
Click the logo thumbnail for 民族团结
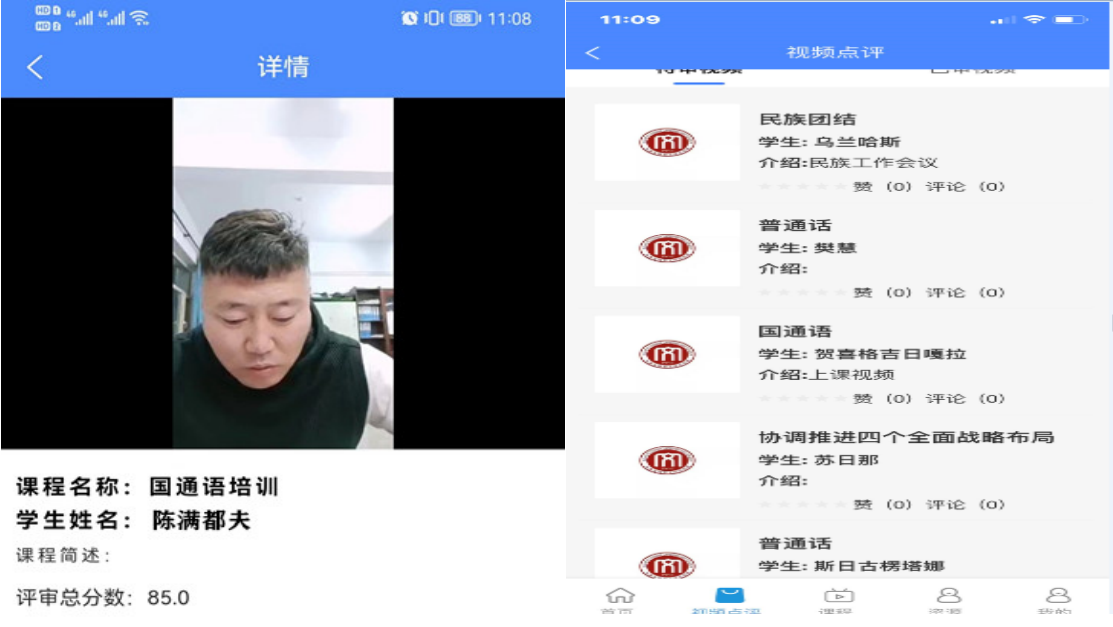[667, 142]
